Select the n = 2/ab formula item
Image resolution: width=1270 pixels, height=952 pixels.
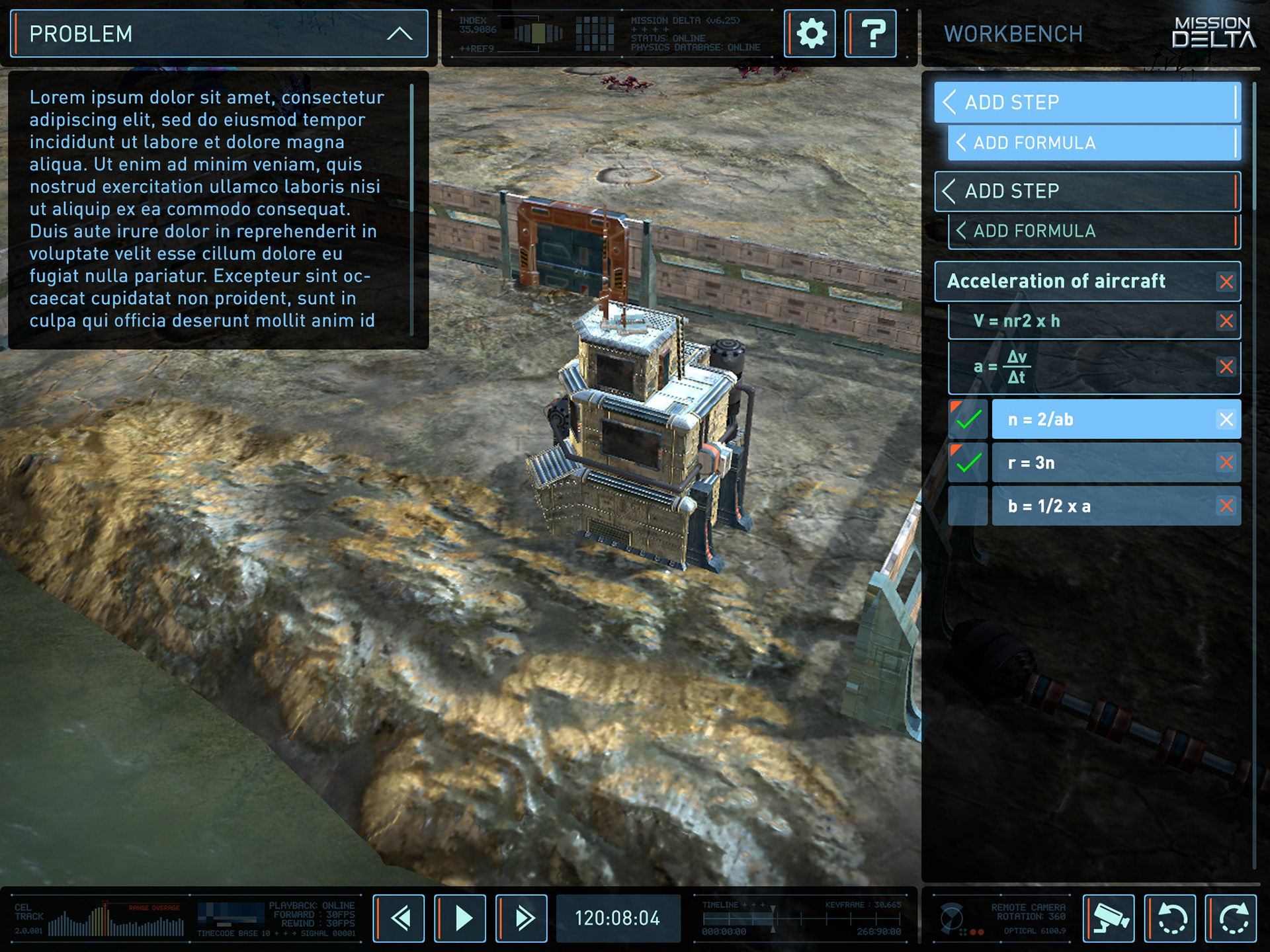coord(1101,419)
